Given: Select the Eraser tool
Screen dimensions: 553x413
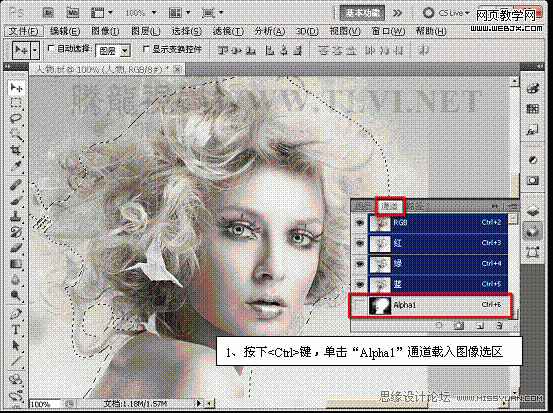Looking at the screenshot, I should [x=16, y=248].
